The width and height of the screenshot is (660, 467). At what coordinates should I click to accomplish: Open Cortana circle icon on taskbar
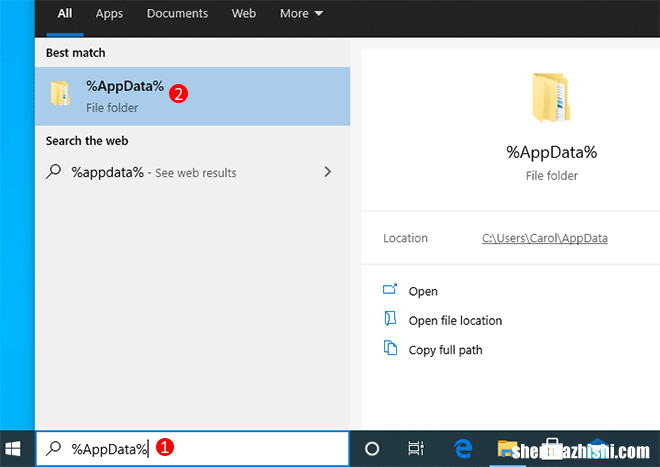[372, 449]
